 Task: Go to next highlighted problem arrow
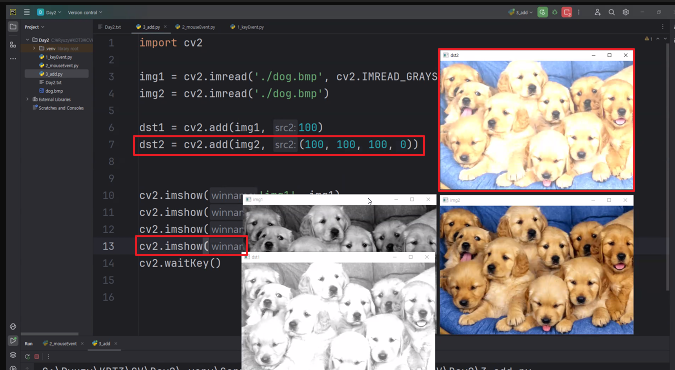tap(666, 39)
